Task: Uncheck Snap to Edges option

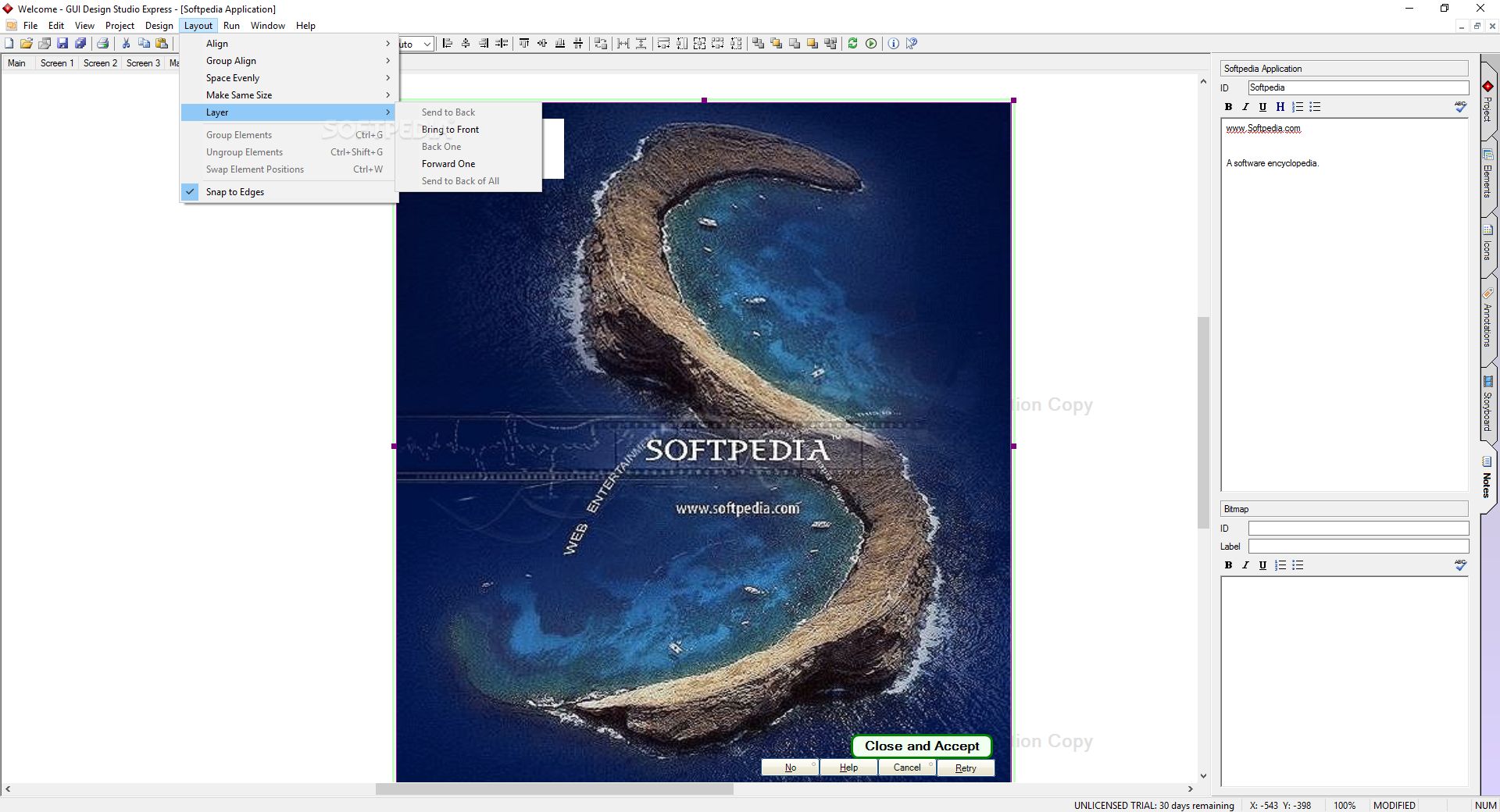Action: pyautogui.click(x=289, y=192)
